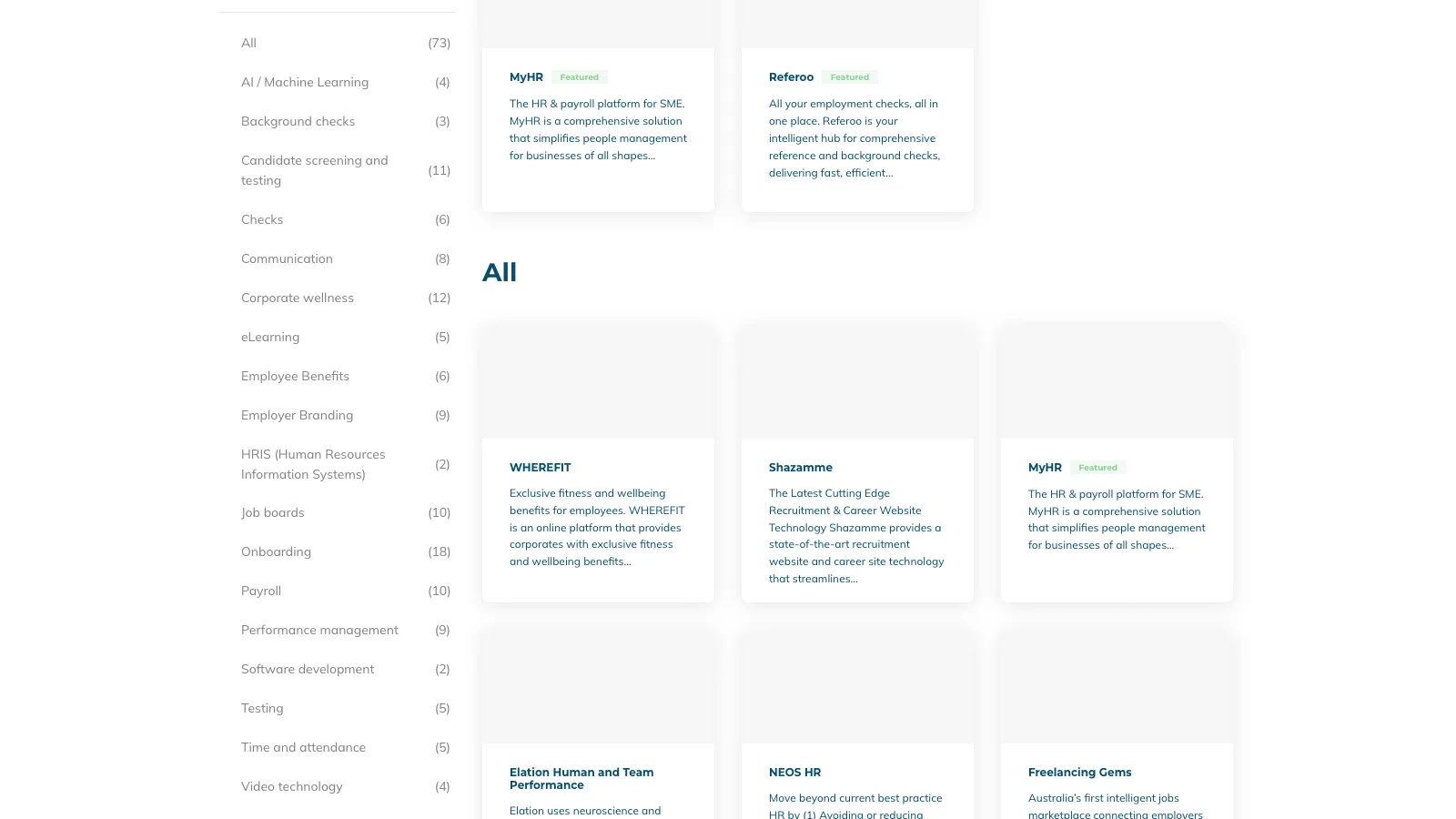Open the Shazamme listing title
The height and width of the screenshot is (819, 1456).
click(801, 468)
